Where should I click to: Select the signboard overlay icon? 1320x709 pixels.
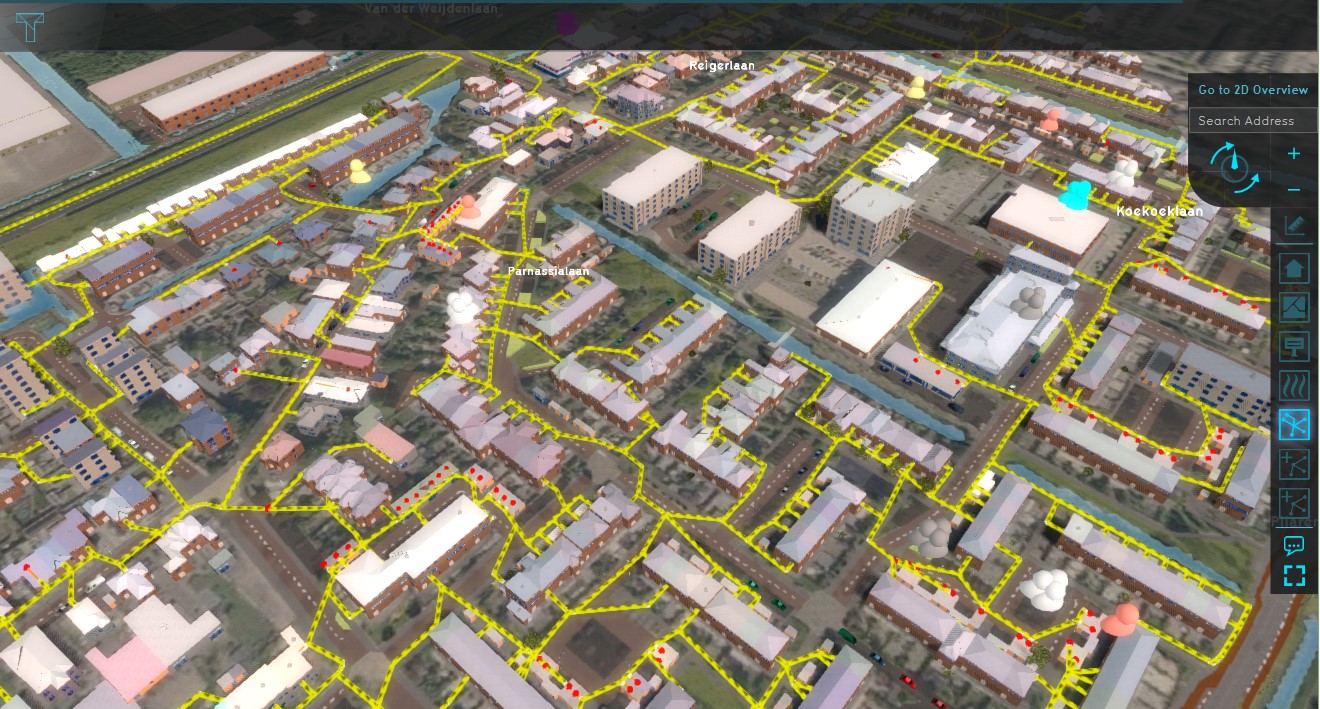1294,346
